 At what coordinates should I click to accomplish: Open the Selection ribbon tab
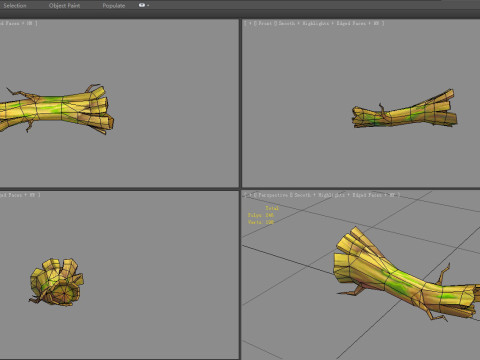[x=15, y=5]
